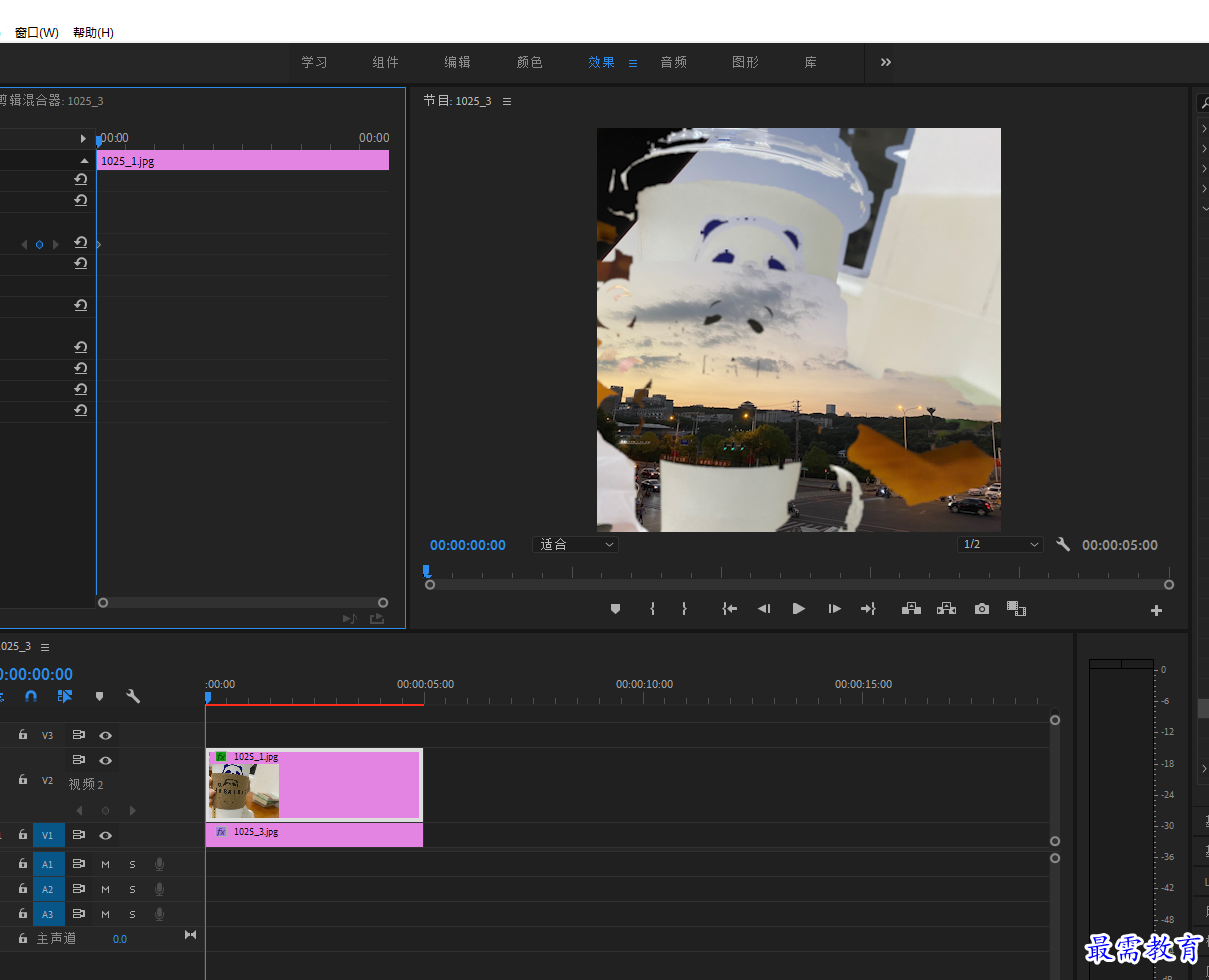
Task: Hide track V3 output with eye icon
Action: [x=105, y=735]
